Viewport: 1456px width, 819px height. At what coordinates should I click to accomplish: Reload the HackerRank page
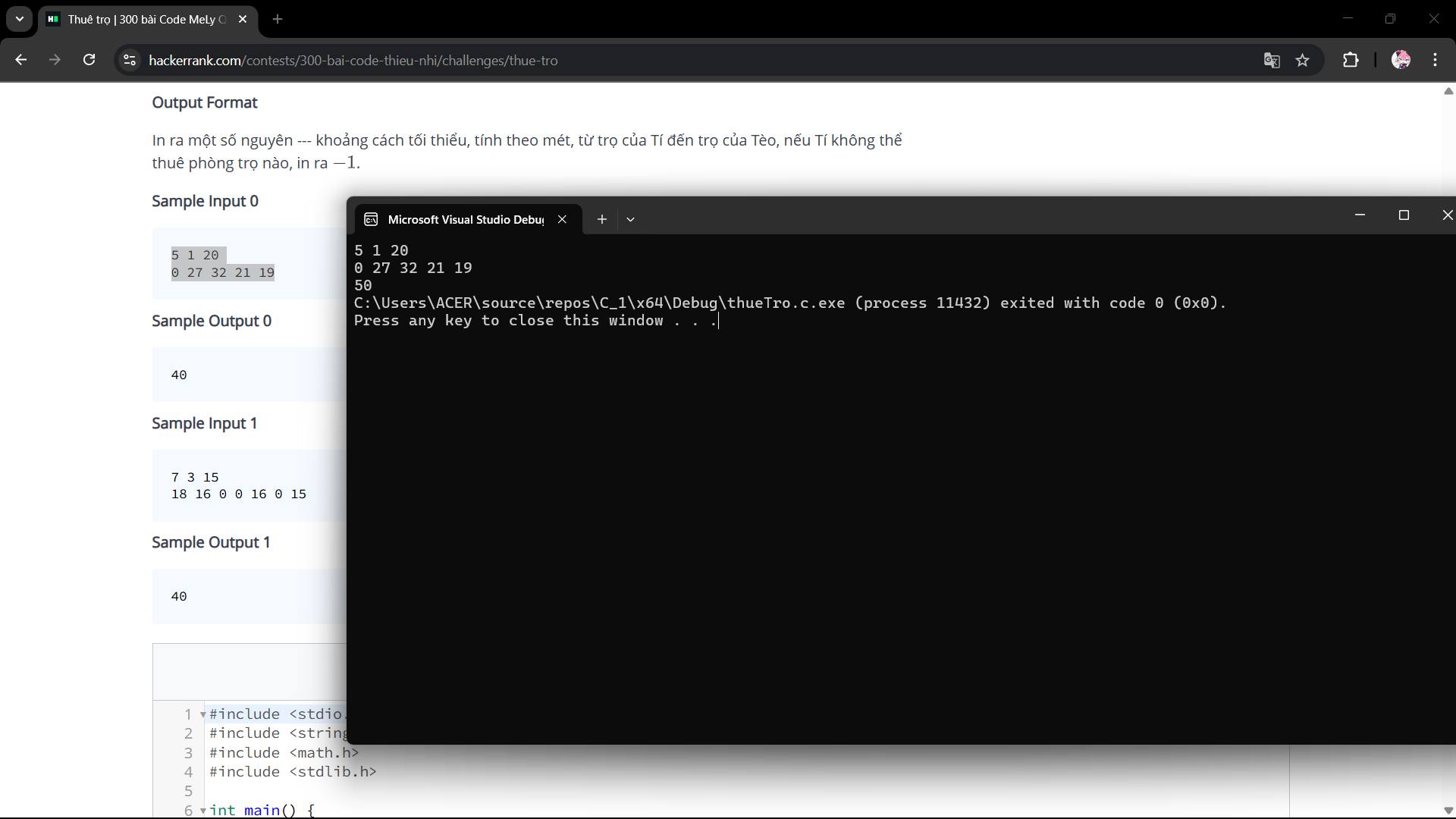pos(89,60)
